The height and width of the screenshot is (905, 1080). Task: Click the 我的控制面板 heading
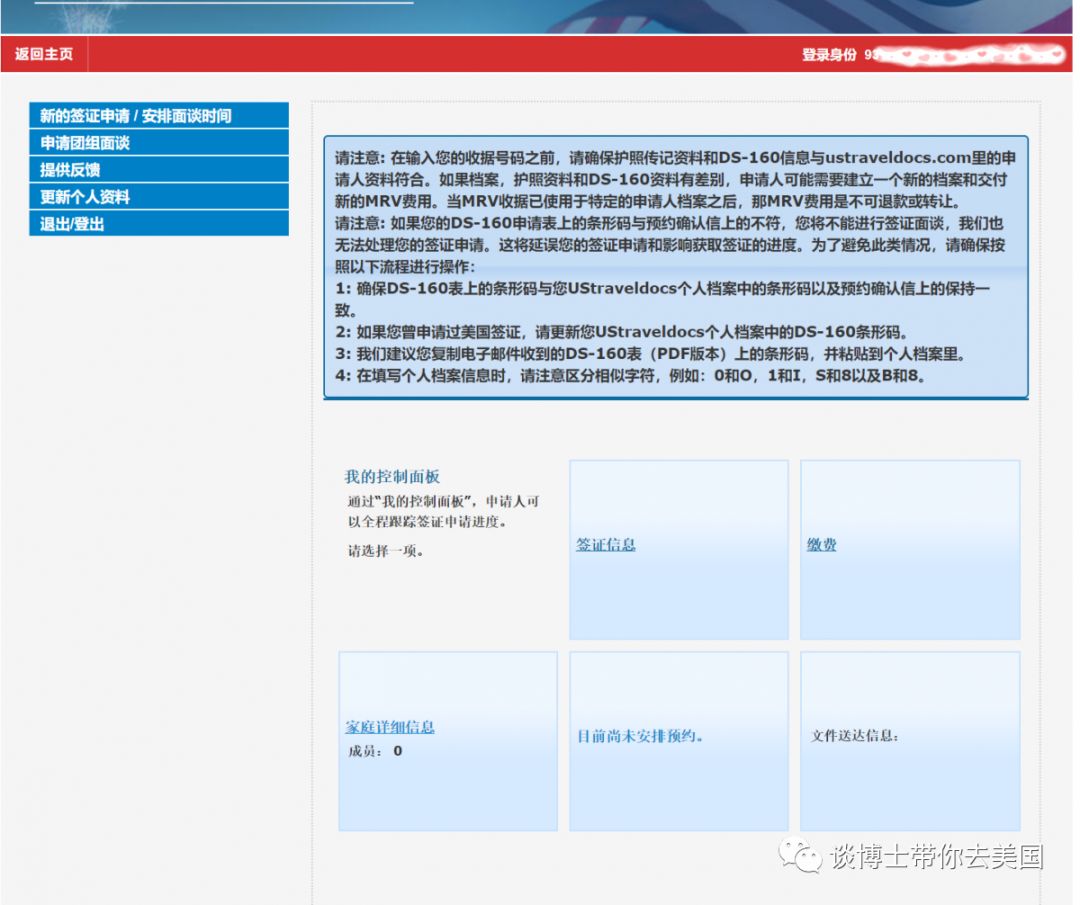click(x=391, y=476)
